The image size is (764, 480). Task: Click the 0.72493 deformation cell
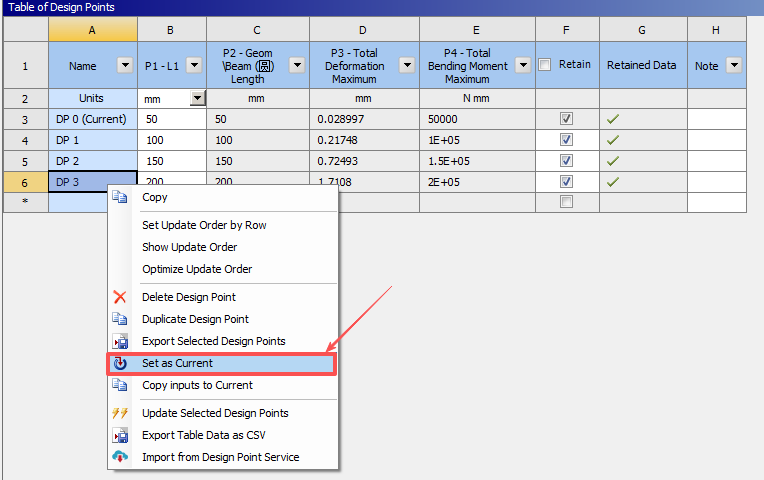click(x=364, y=161)
